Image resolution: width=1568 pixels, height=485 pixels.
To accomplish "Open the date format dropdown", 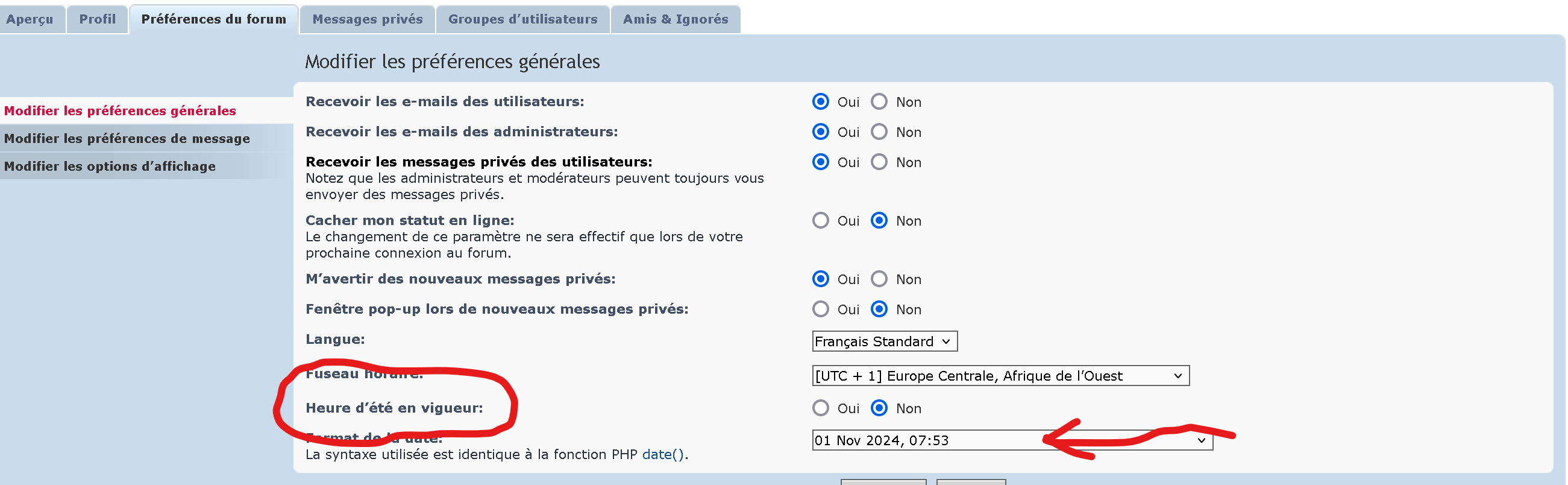I will (x=1012, y=440).
